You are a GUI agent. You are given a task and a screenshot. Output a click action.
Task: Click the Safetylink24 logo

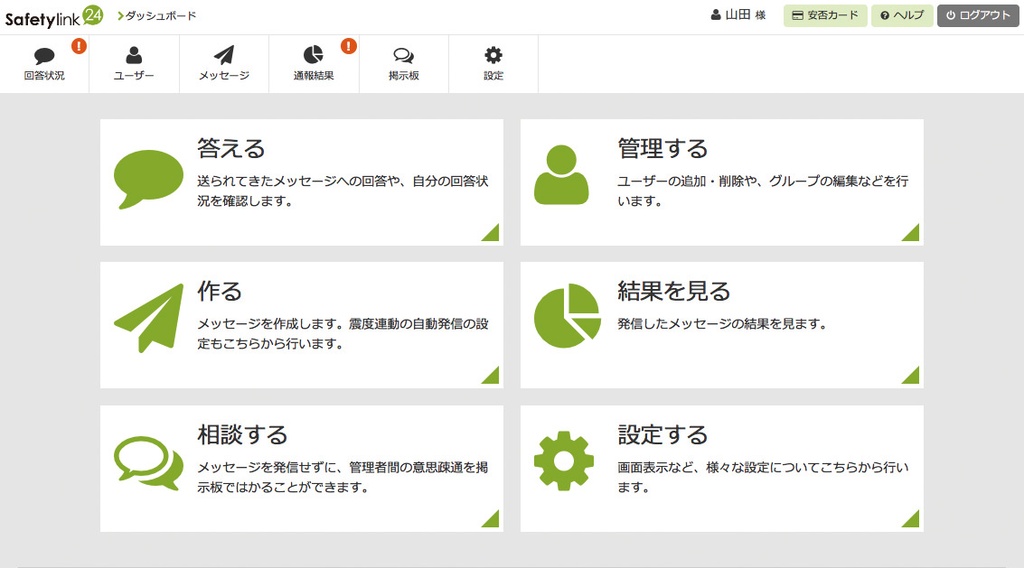[x=54, y=17]
